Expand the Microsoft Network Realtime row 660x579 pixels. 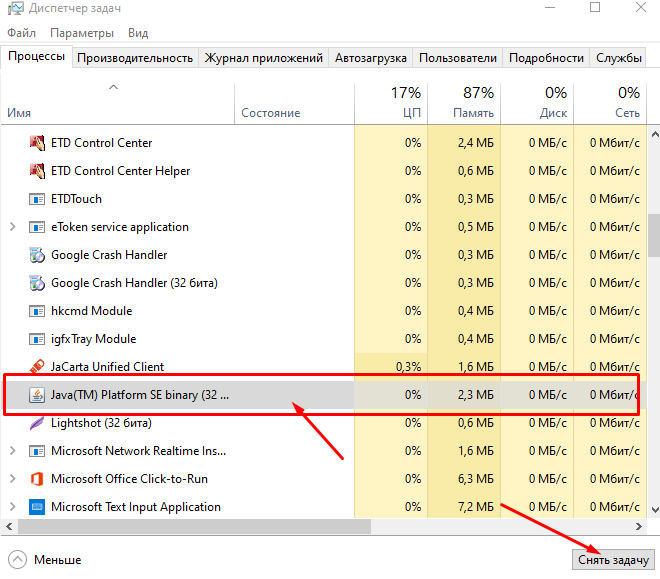[13, 451]
